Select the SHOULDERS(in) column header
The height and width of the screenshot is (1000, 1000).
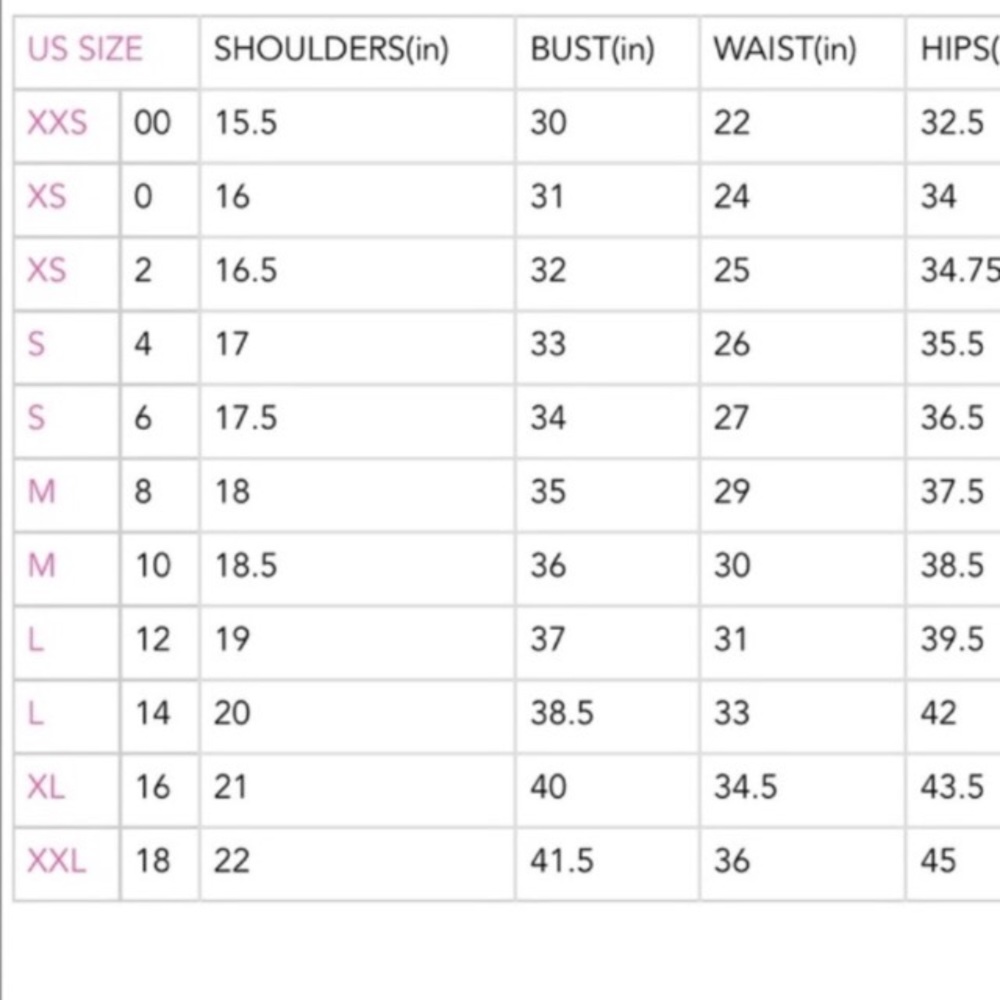331,50
